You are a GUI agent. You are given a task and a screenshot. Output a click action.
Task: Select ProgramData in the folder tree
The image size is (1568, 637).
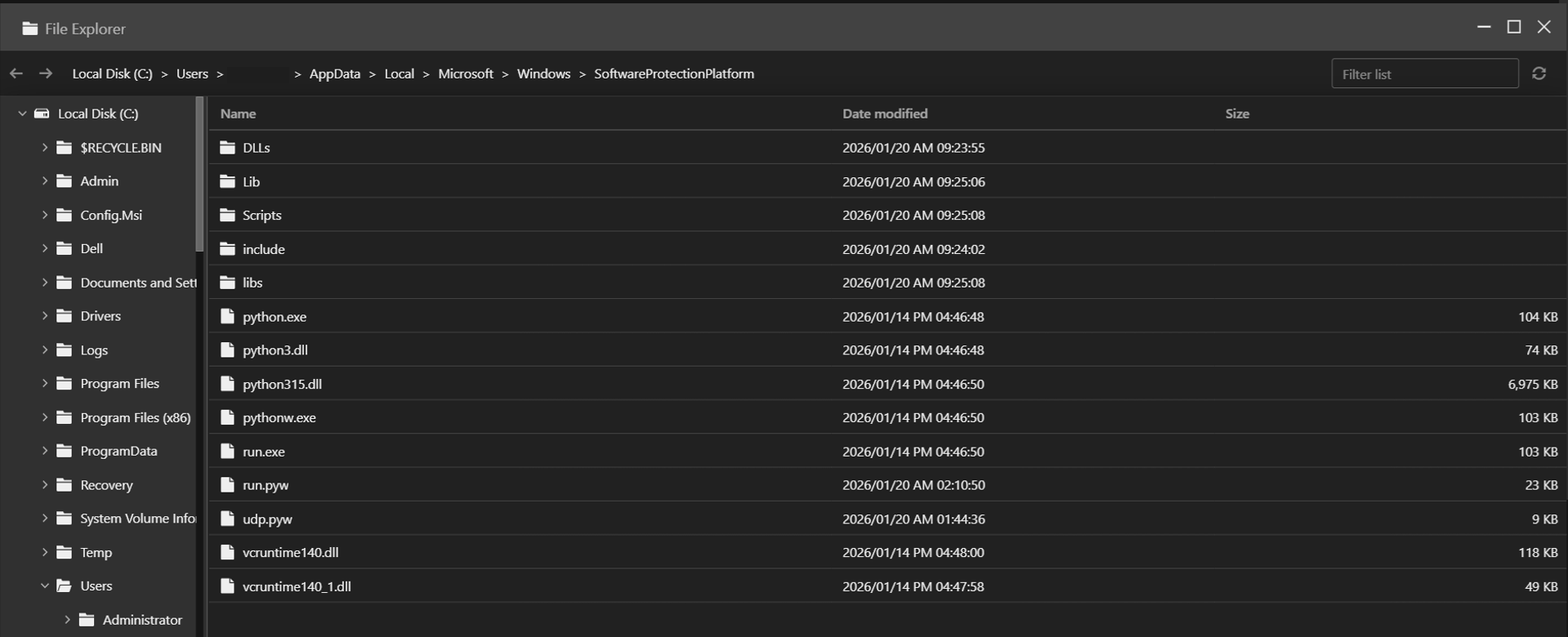118,451
